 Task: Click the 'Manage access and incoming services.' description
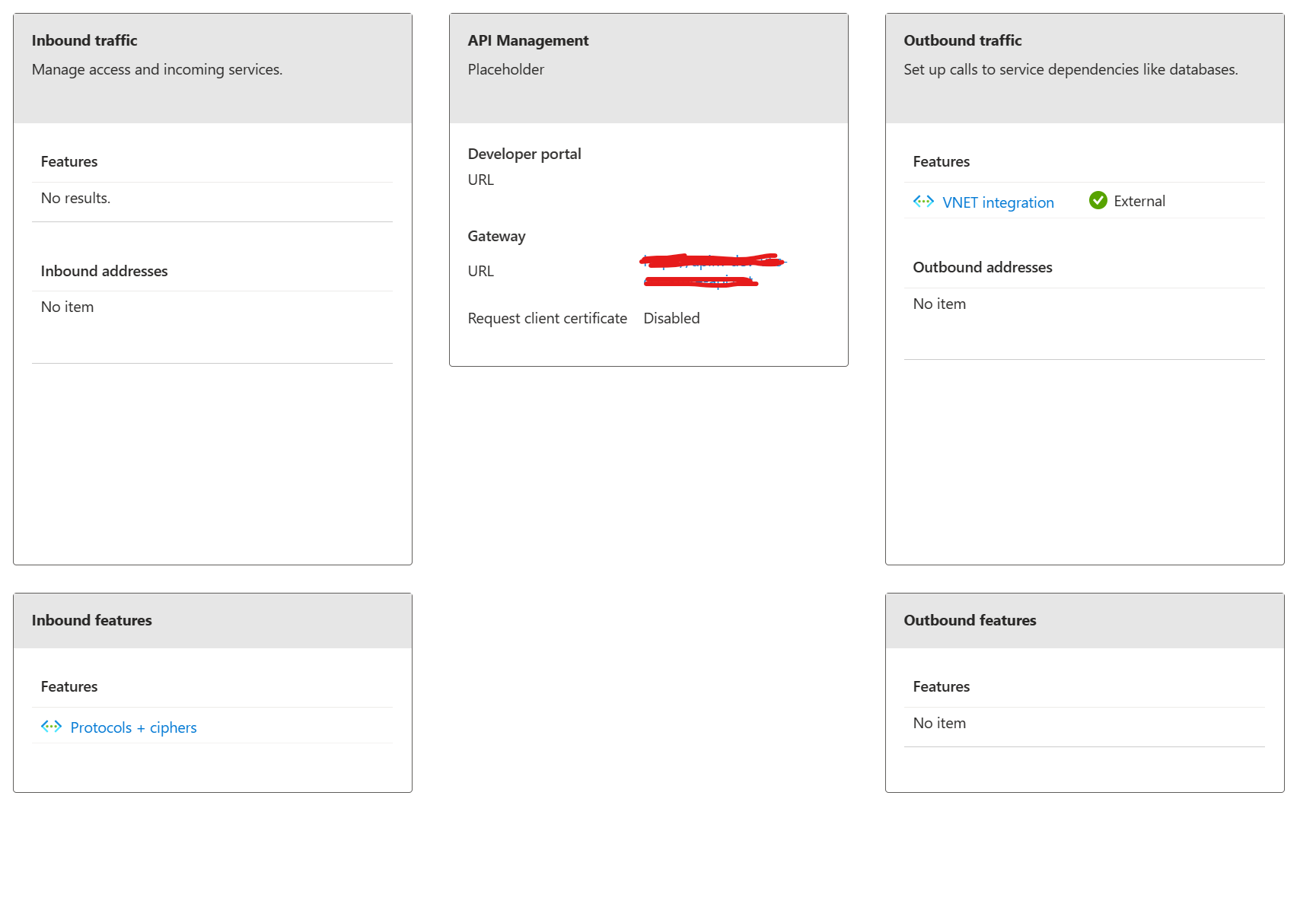[158, 69]
